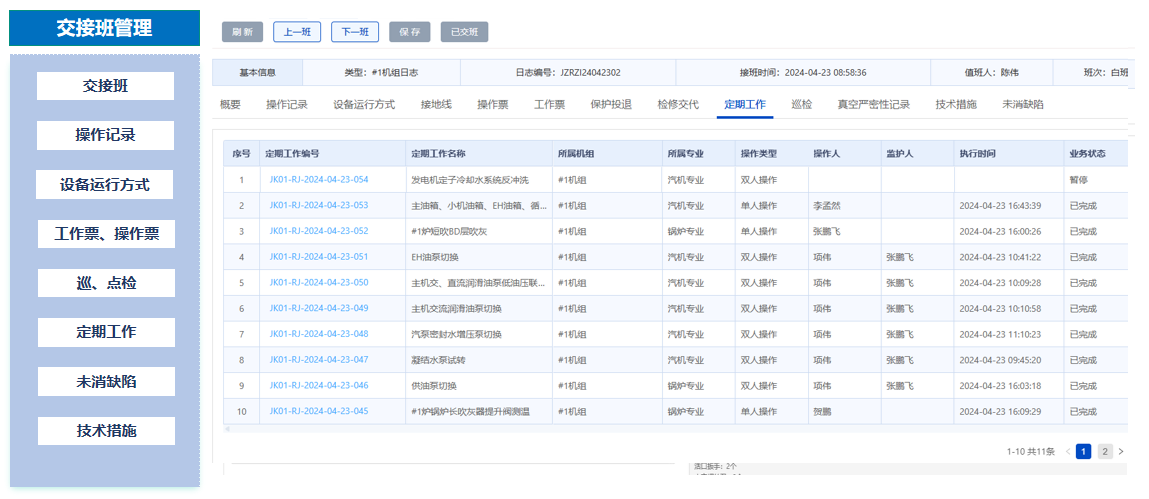
Task: Select 工作票、操作票 in the sidebar
Action: (105, 234)
